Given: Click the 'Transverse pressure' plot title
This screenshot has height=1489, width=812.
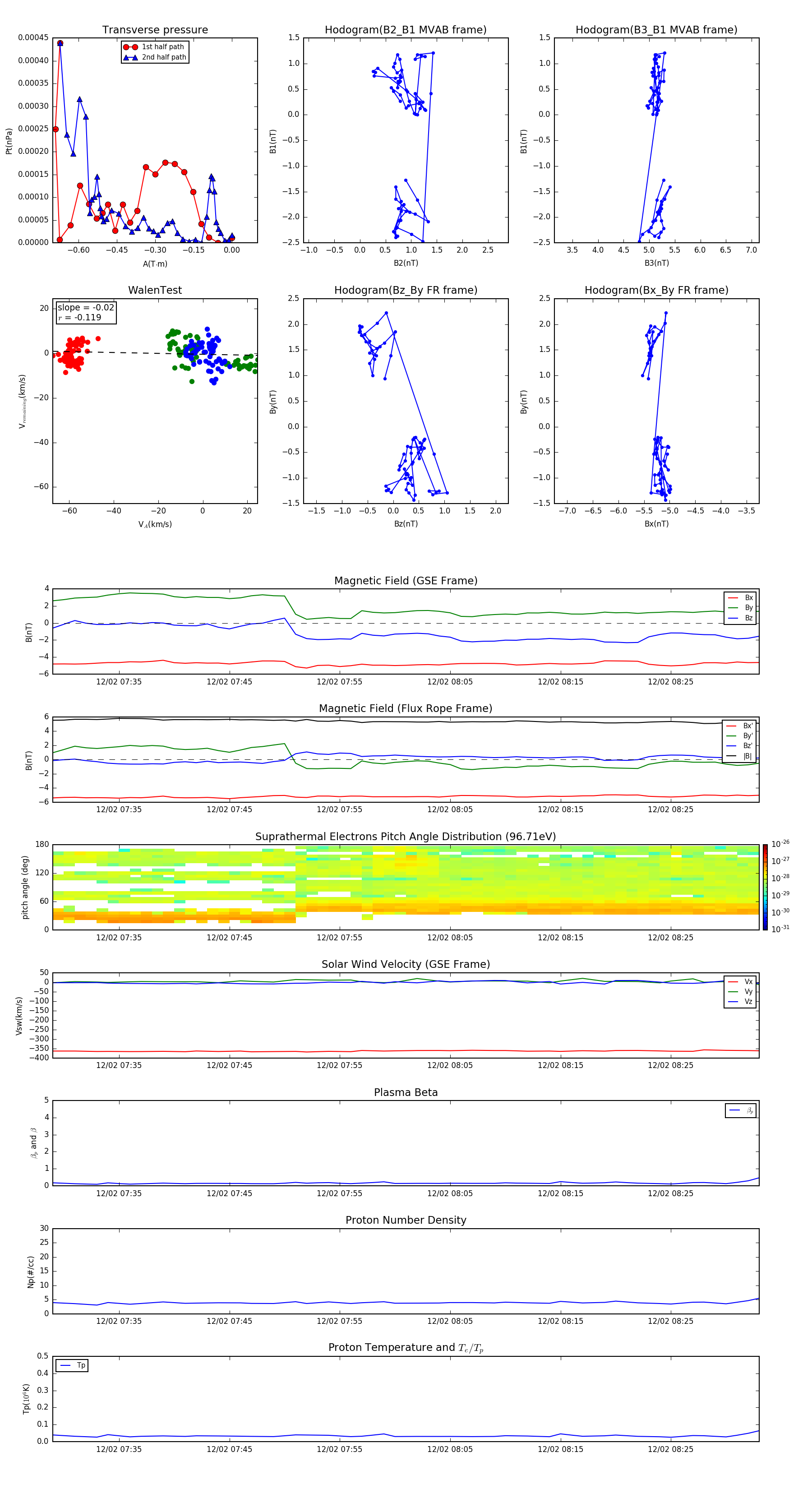Looking at the screenshot, I should (x=155, y=30).
